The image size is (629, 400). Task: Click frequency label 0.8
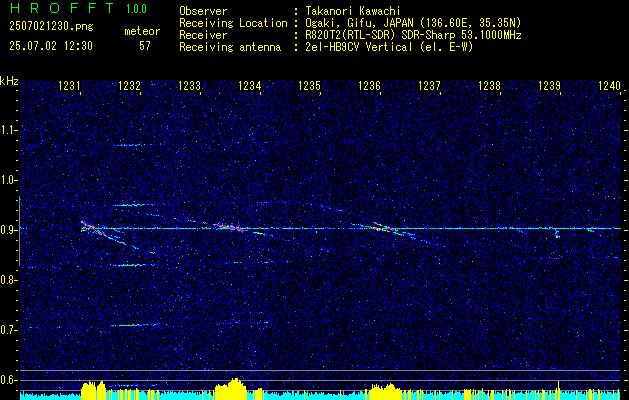(9, 280)
